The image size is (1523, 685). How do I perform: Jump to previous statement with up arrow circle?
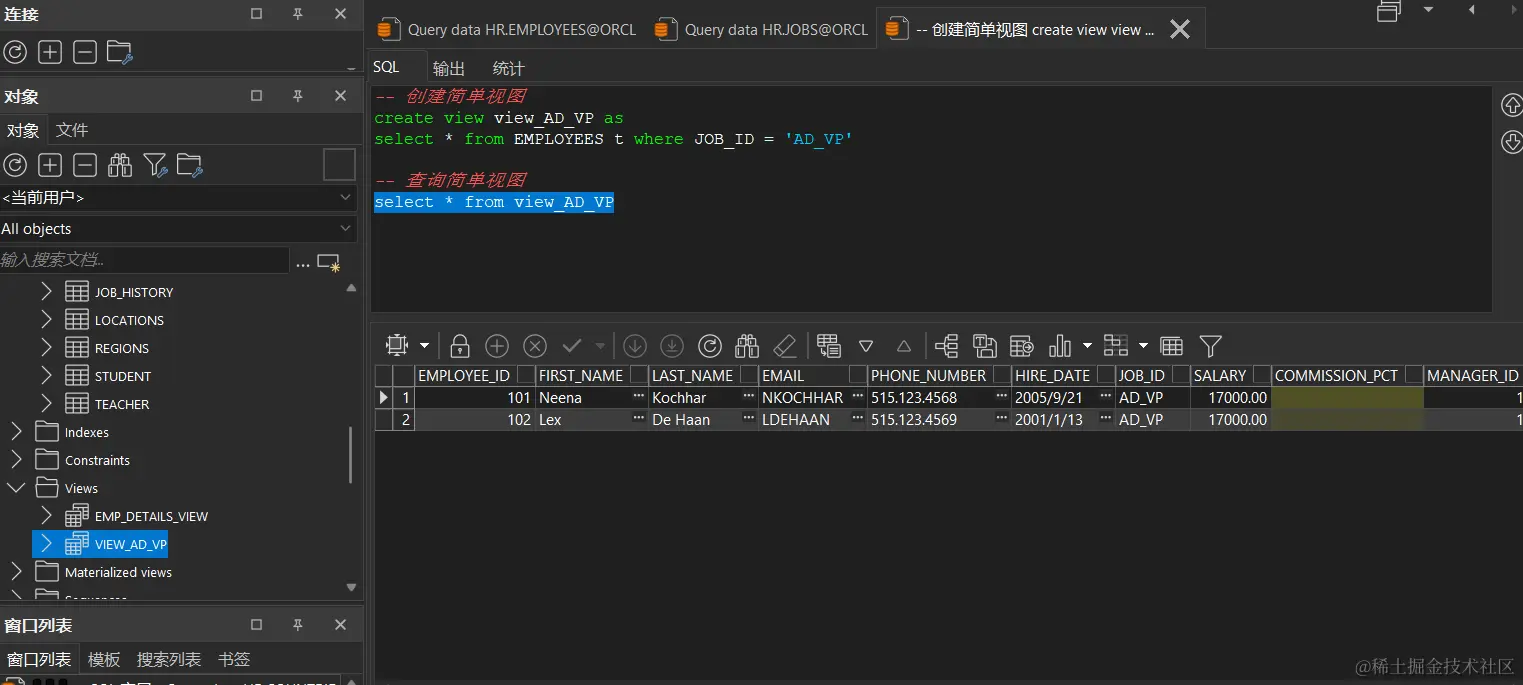coord(1511,105)
